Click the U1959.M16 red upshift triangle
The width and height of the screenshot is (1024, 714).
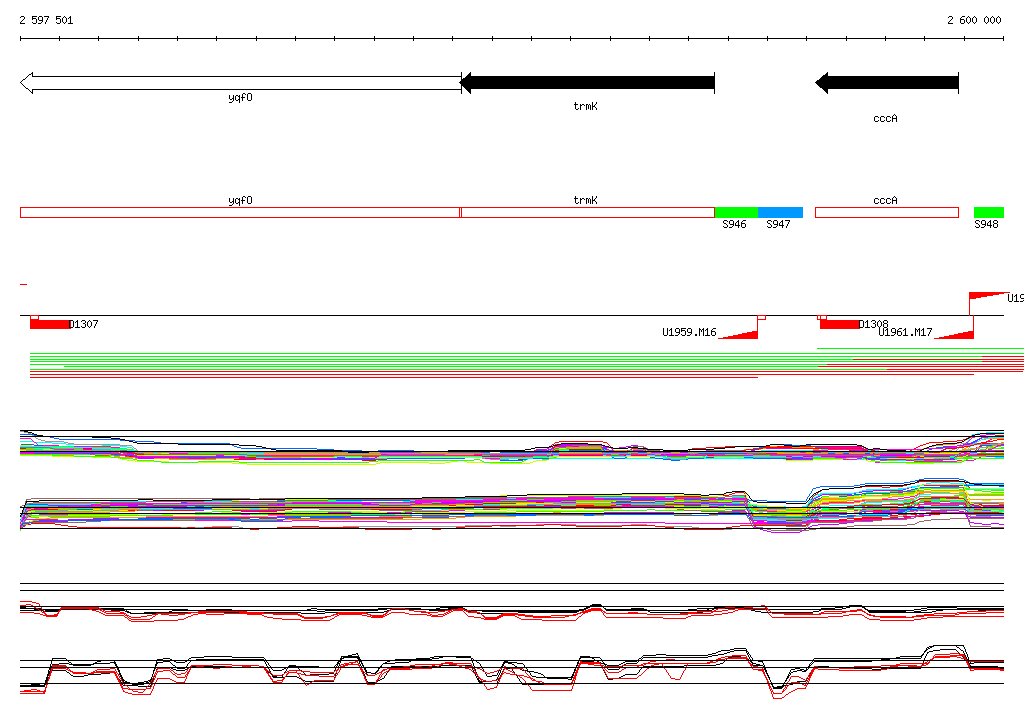click(x=739, y=334)
